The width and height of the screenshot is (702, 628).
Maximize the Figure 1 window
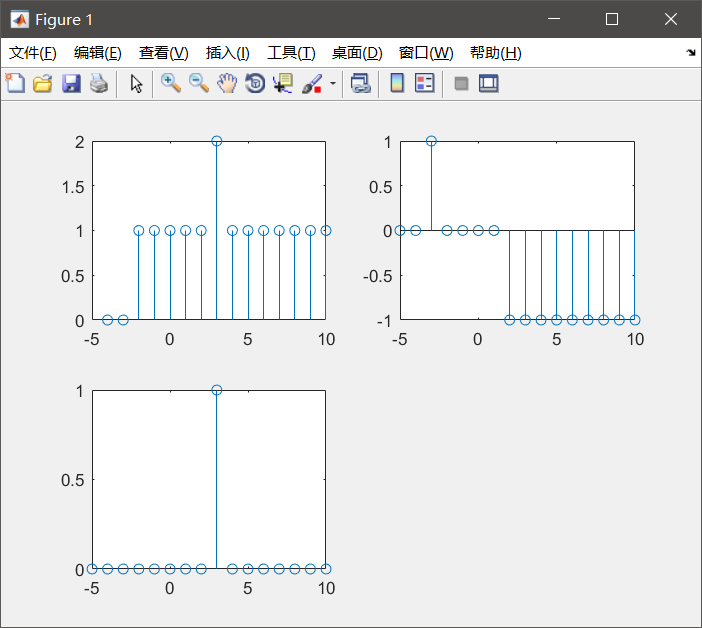pyautogui.click(x=612, y=19)
